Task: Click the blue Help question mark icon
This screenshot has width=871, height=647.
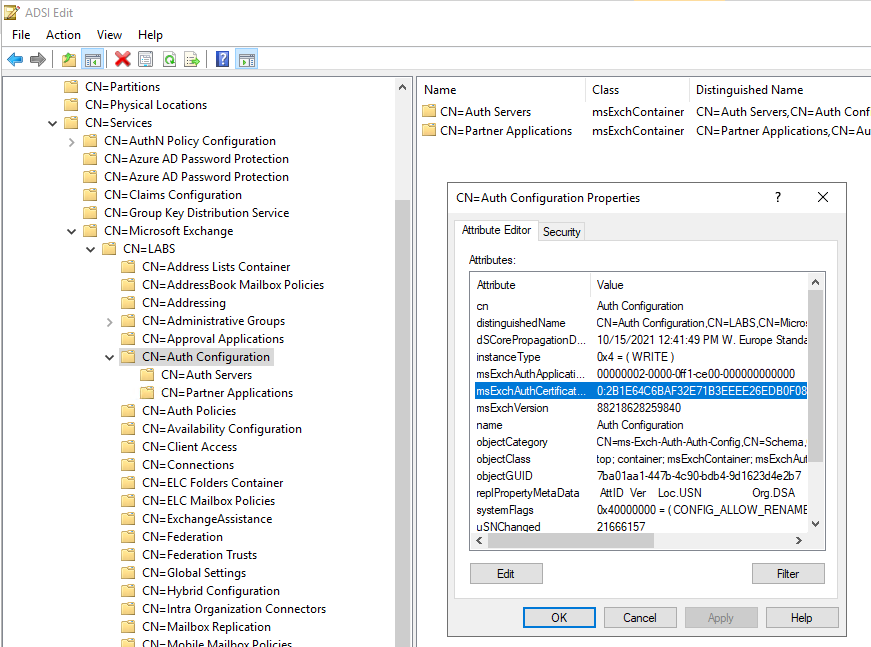Action: tap(222, 60)
